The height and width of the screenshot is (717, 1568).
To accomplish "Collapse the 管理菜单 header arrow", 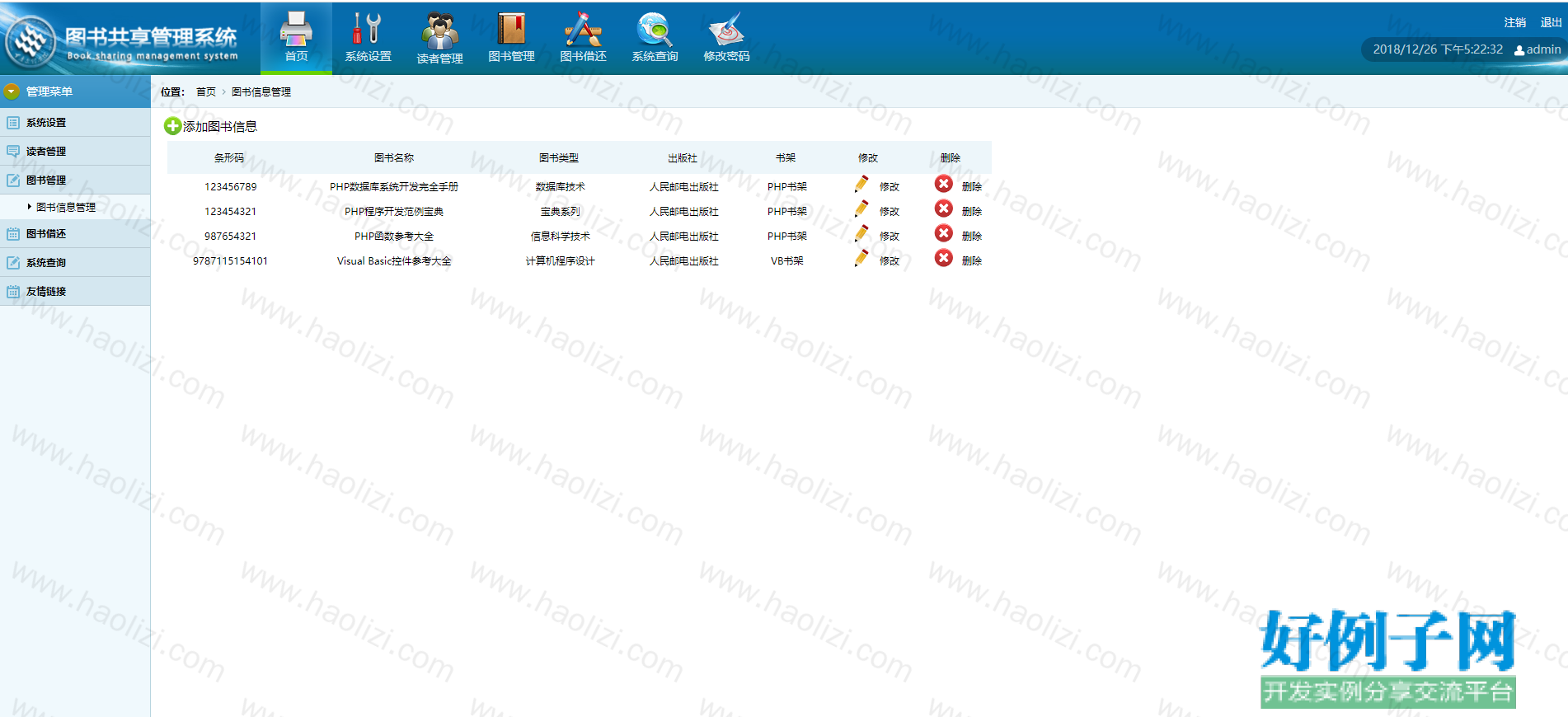I will point(12,91).
